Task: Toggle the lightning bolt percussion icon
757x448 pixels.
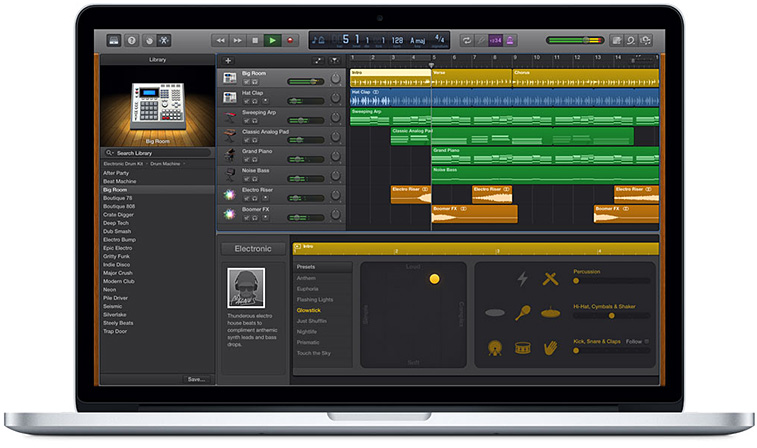Action: tap(522, 279)
